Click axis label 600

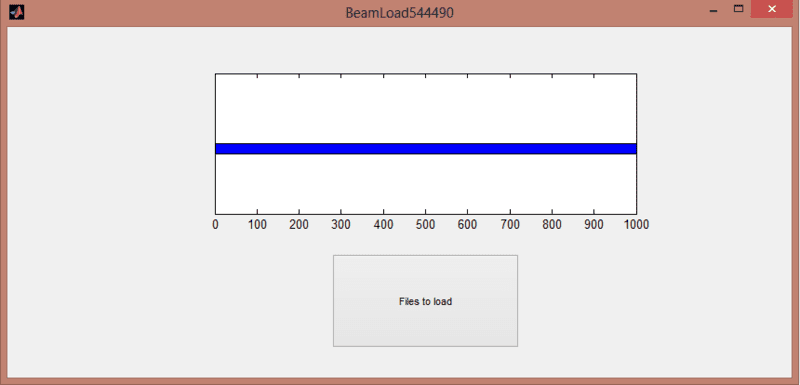pyautogui.click(x=467, y=225)
